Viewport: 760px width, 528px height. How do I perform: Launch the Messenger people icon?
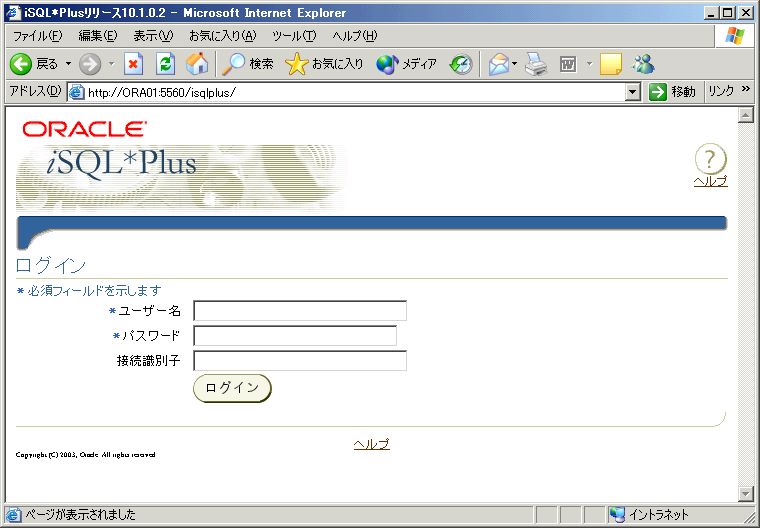click(644, 64)
